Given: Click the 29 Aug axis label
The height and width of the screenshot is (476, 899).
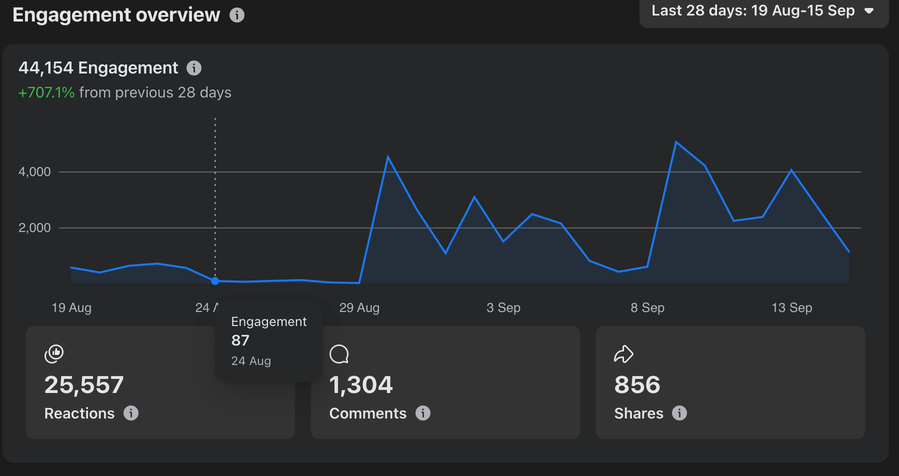Looking at the screenshot, I should pyautogui.click(x=359, y=308).
